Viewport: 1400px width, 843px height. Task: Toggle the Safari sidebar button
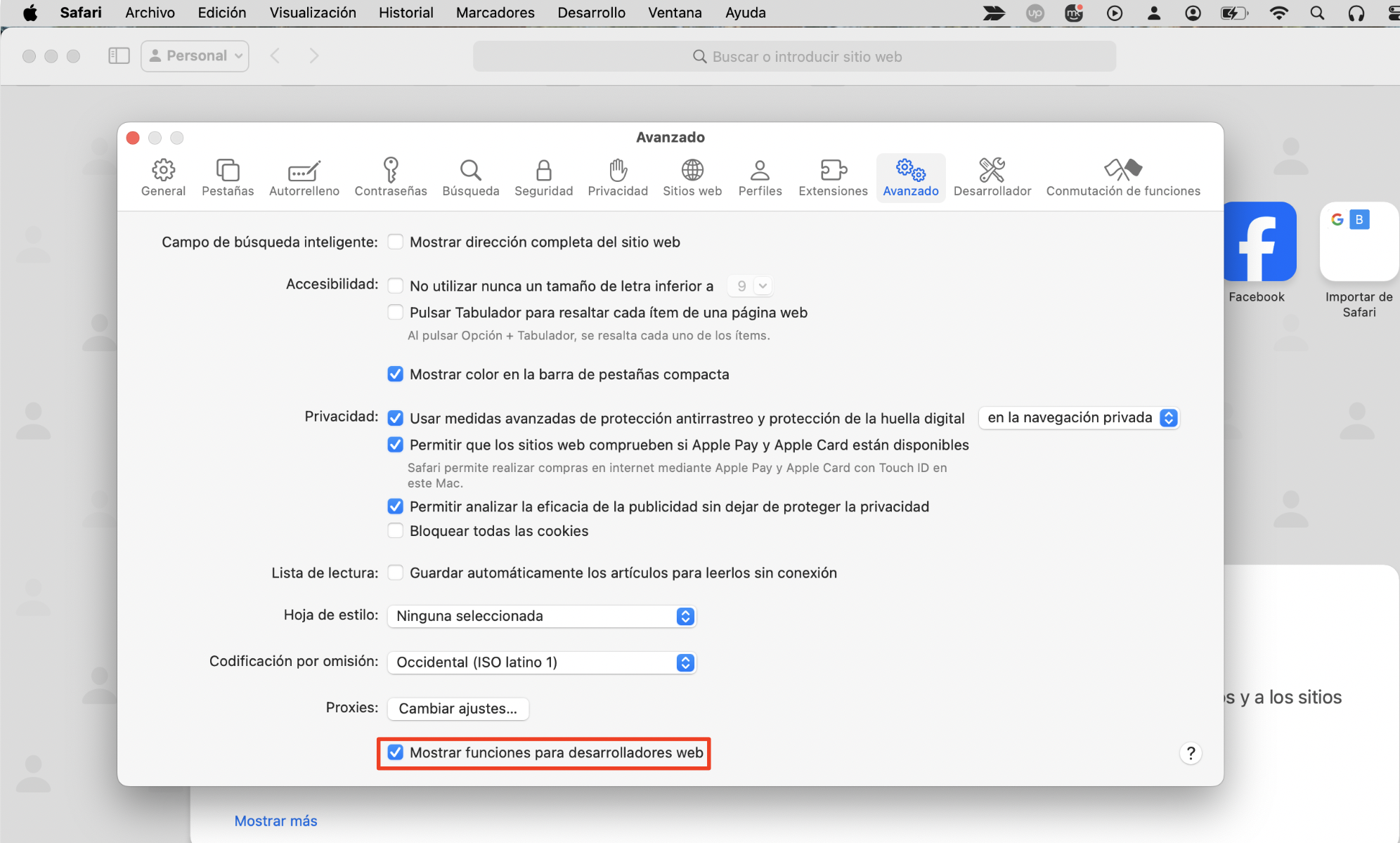point(119,55)
